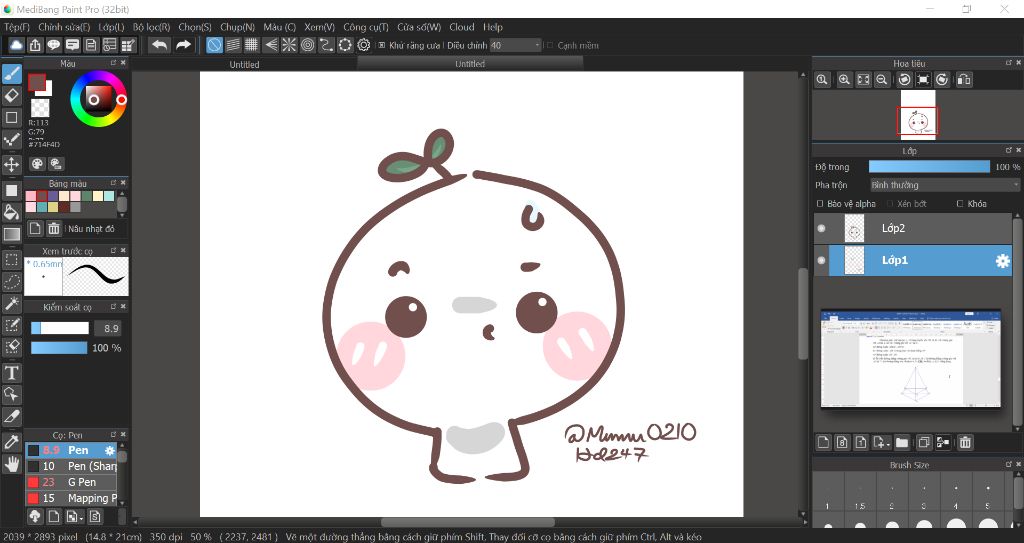Click the brush size value 8.9 field
The height and width of the screenshot is (543, 1024).
[108, 328]
